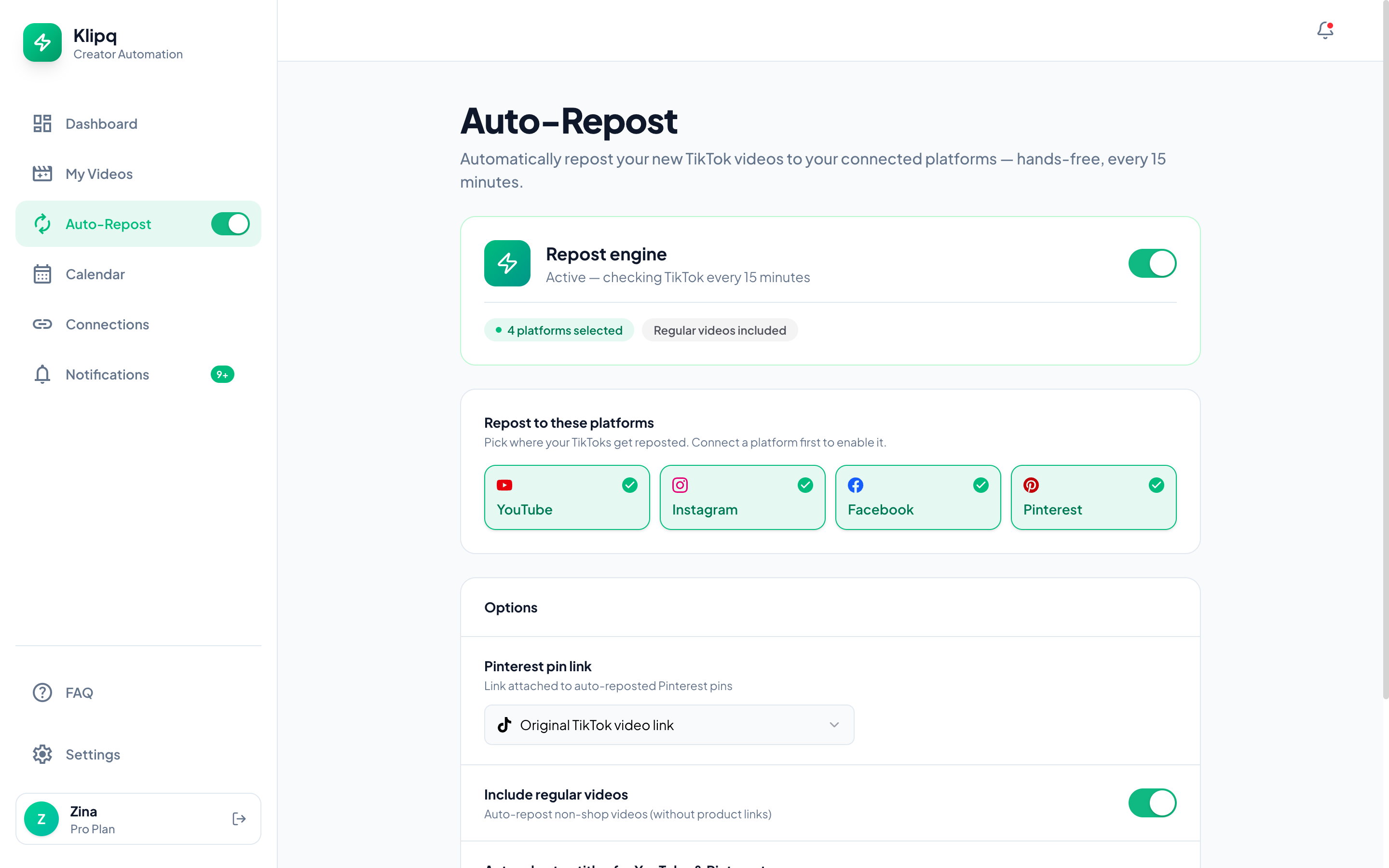The width and height of the screenshot is (1389, 868).
Task: Select the YouTube platform card
Action: 567,497
